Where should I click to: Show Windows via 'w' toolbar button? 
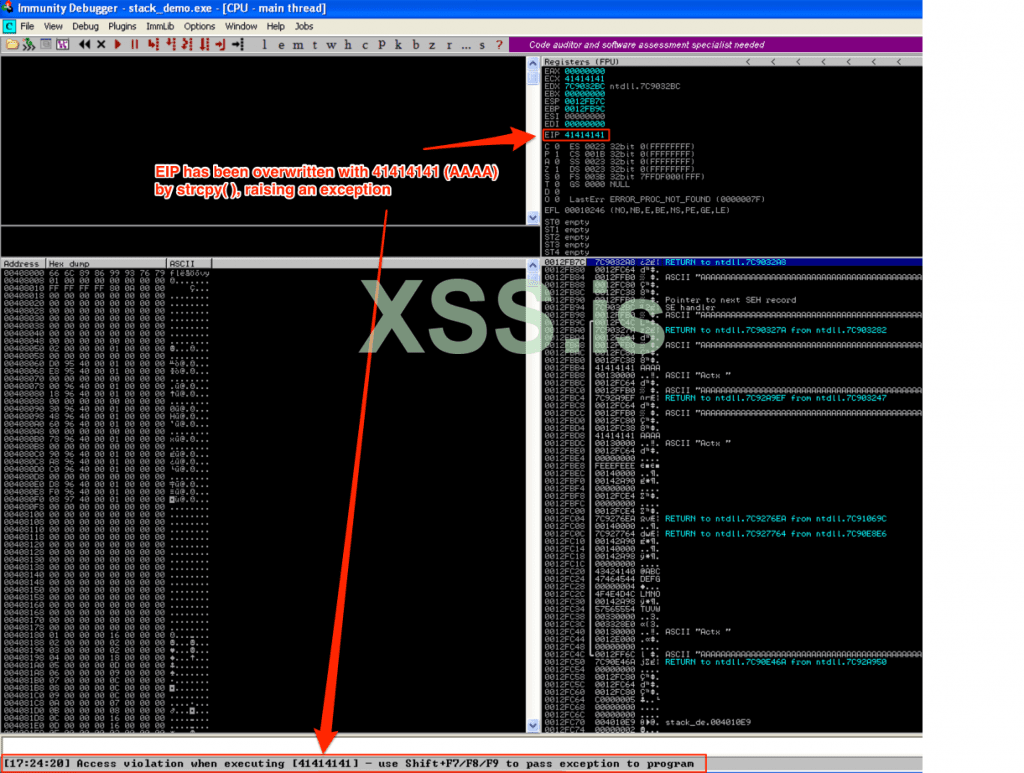(x=331, y=44)
